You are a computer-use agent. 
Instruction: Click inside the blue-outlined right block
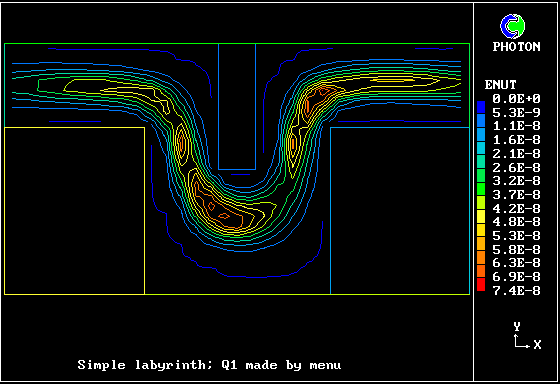(x=400, y=211)
